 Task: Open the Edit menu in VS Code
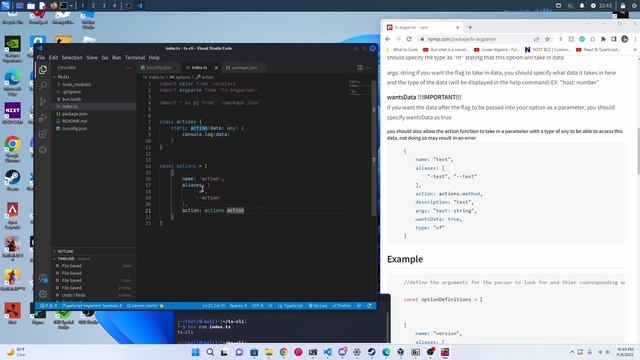click(53, 58)
